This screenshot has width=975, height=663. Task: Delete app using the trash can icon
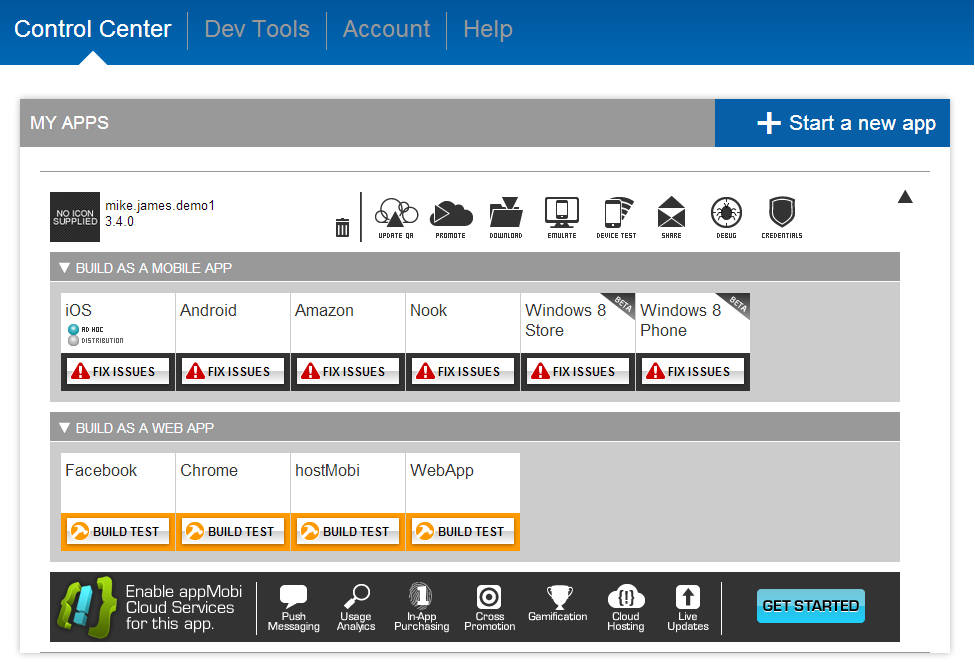click(x=342, y=227)
